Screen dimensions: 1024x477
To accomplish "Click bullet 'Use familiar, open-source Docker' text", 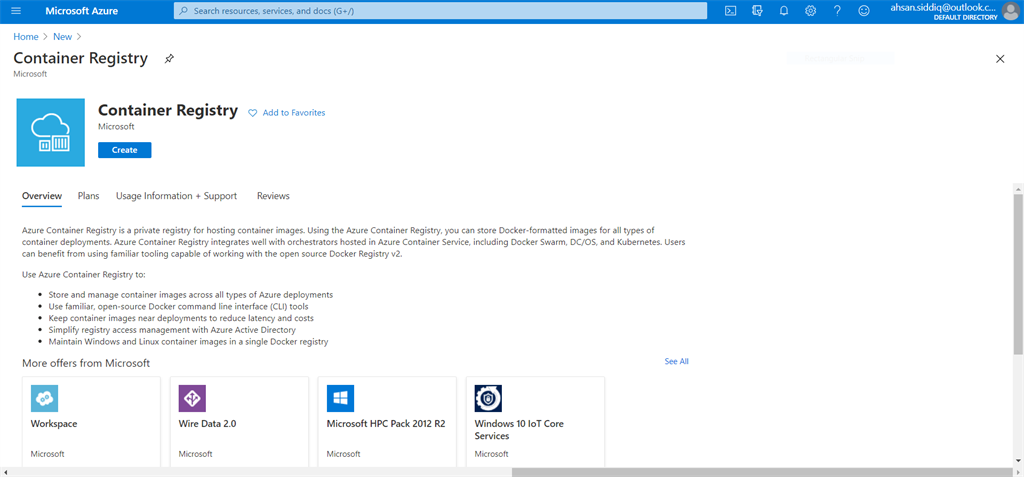I will click(x=178, y=306).
